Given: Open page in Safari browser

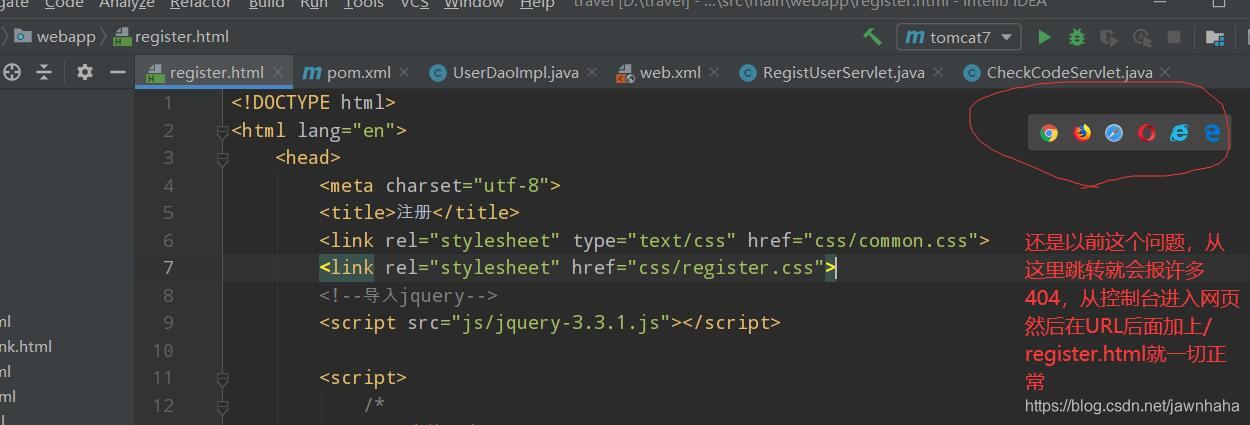Looking at the screenshot, I should point(1114,133).
